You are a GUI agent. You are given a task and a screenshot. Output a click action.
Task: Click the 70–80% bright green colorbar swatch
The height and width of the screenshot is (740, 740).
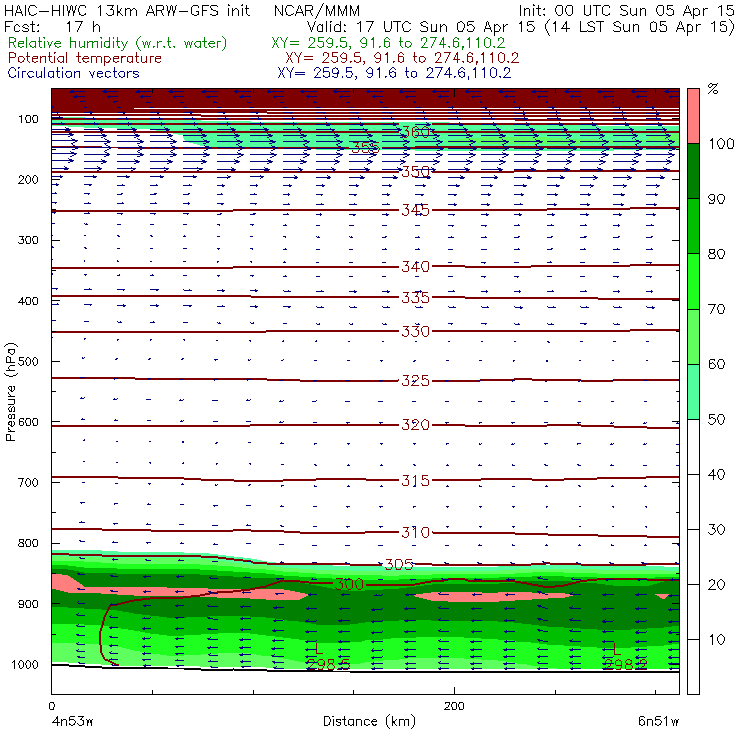pos(693,282)
